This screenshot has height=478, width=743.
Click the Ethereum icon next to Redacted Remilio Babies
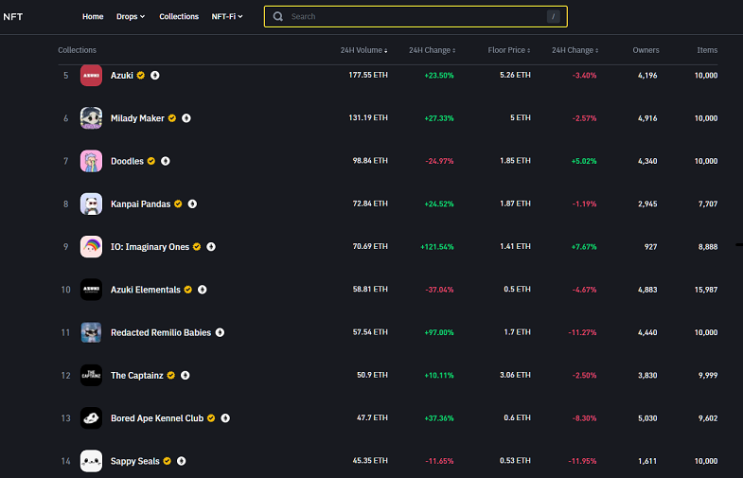220,333
